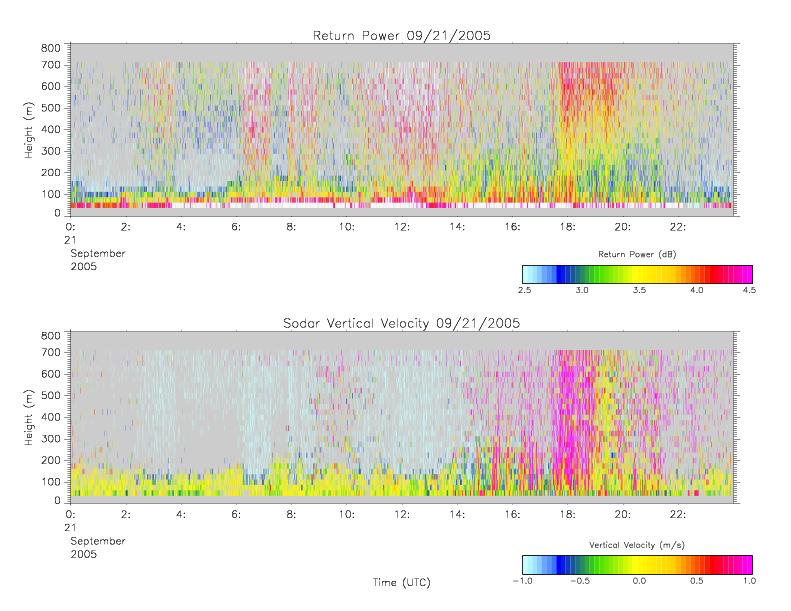Click the "Return Power (dB)" legend label
Screen dimensions: 791x611
(x=637, y=254)
